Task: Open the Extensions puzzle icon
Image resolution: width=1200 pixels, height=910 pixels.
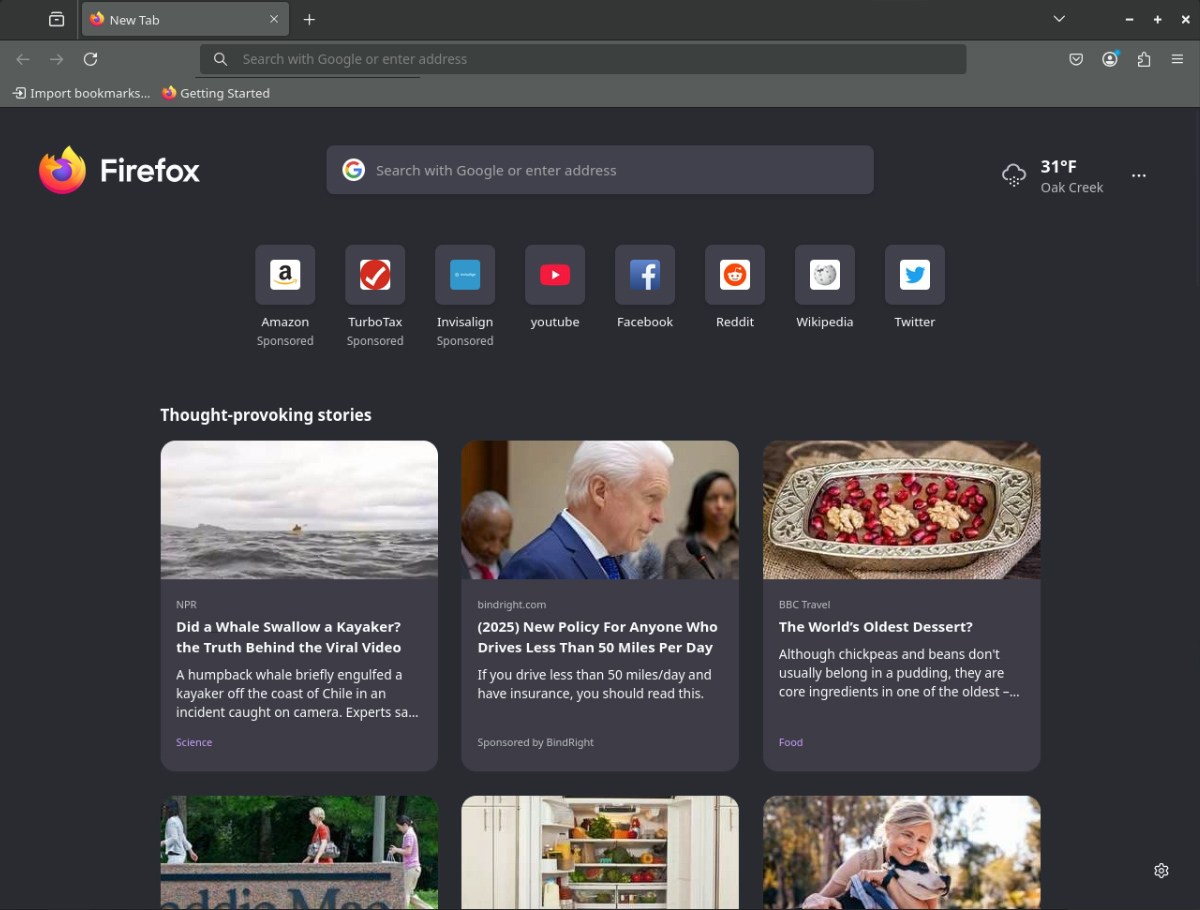Action: pos(1144,59)
